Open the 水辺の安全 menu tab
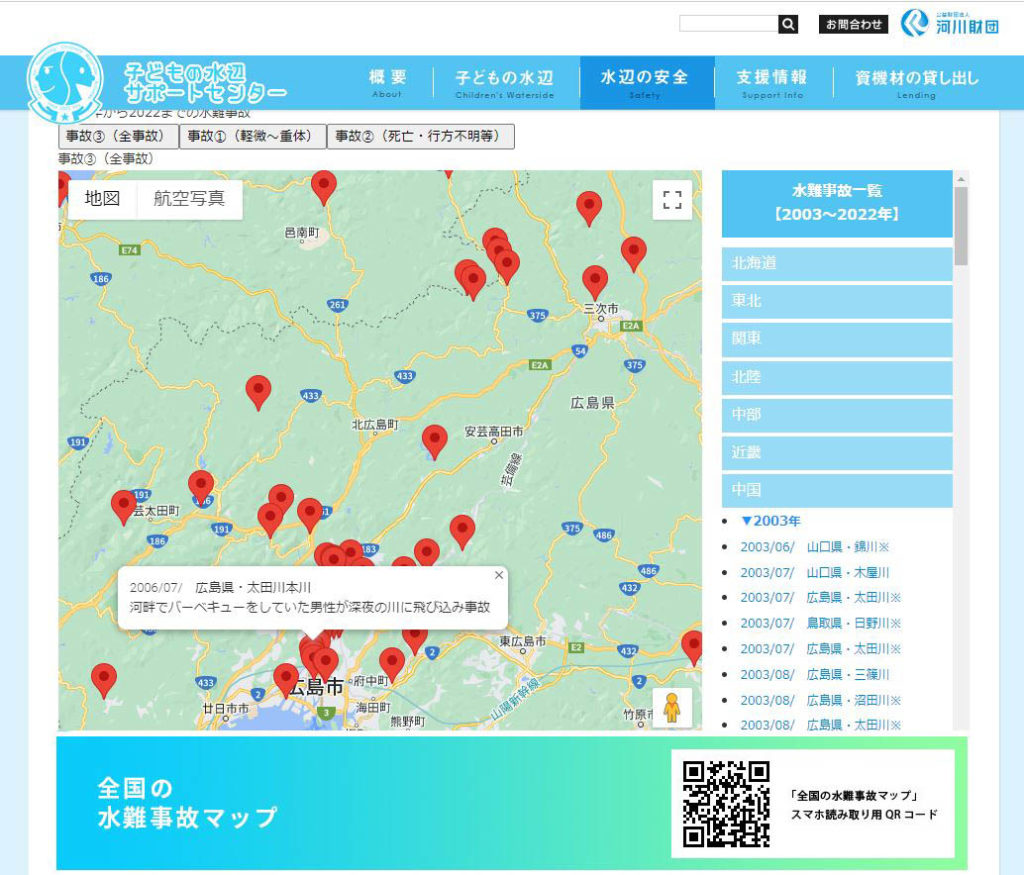Viewport: 1024px width, 875px height. click(645, 83)
